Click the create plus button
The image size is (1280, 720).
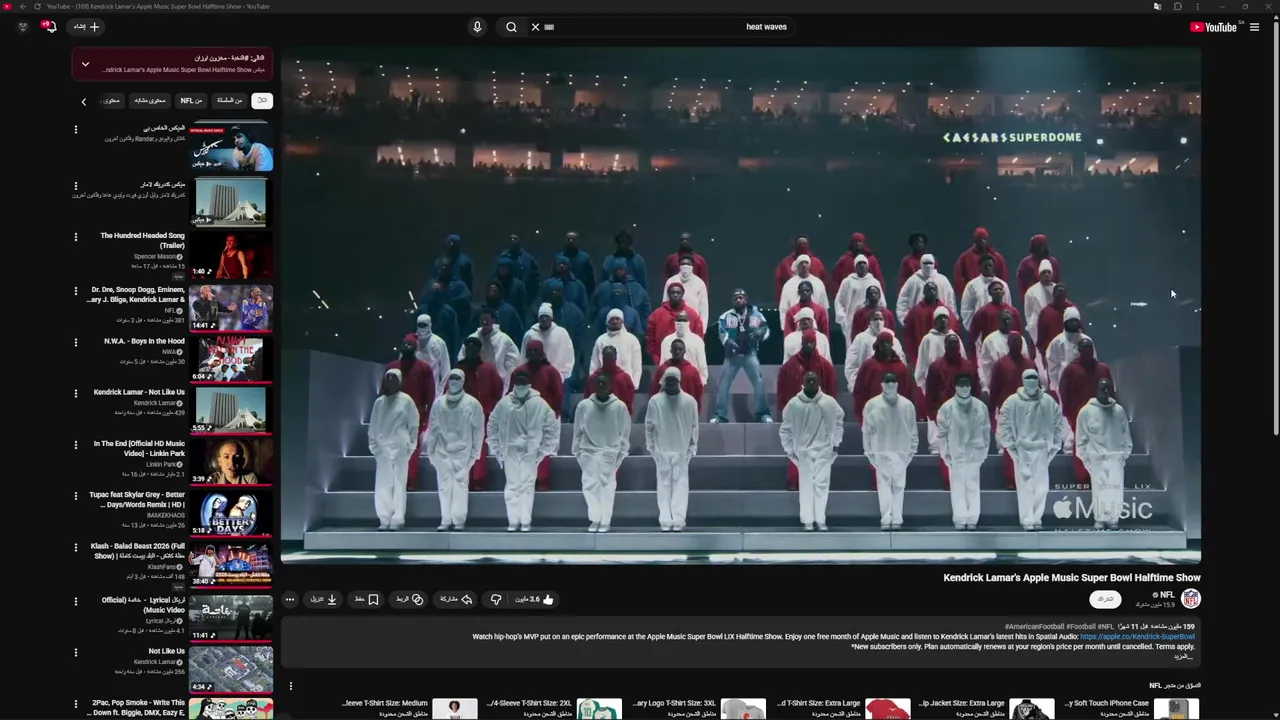[87, 27]
